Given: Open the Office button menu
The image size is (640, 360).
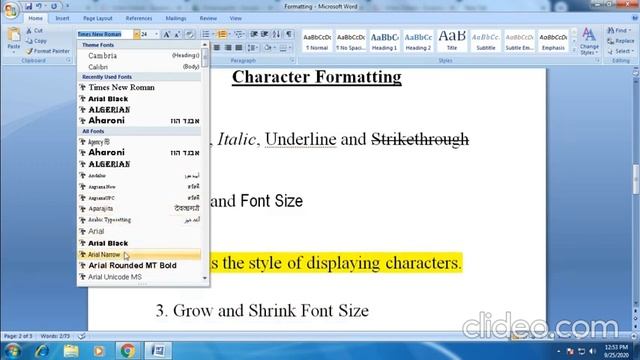Looking at the screenshot, I should [x=11, y=10].
